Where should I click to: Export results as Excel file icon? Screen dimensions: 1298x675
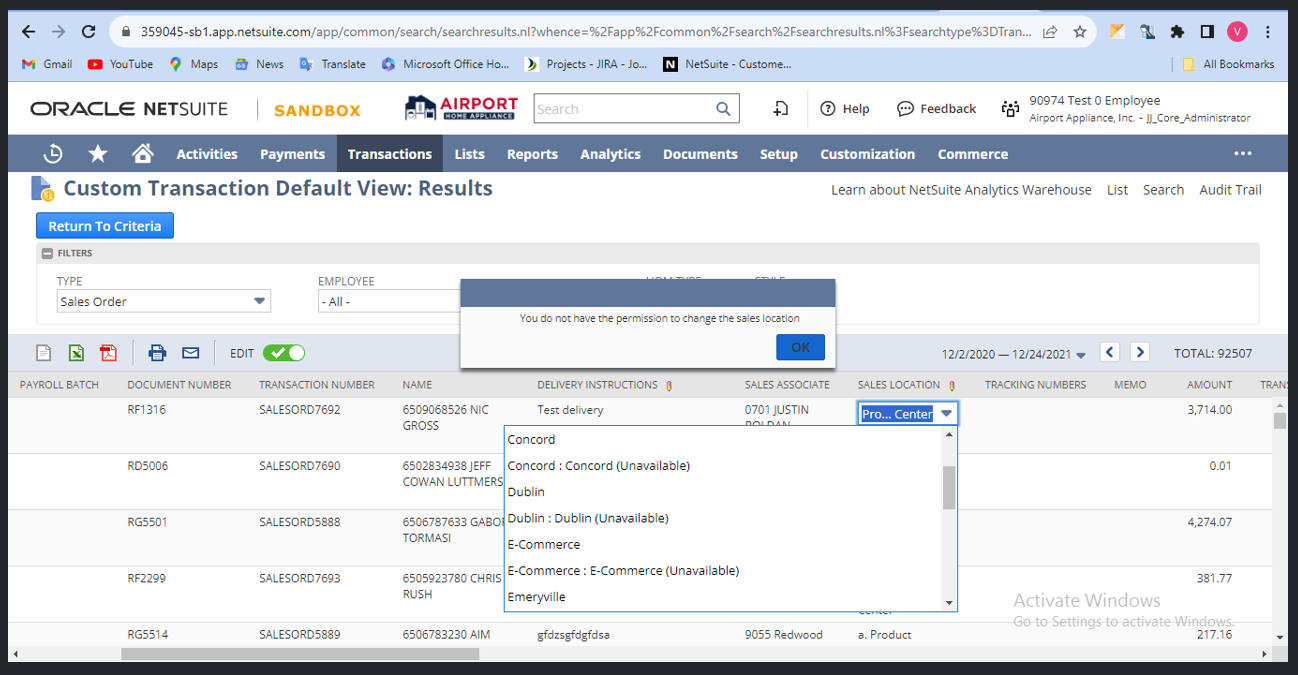pos(76,353)
